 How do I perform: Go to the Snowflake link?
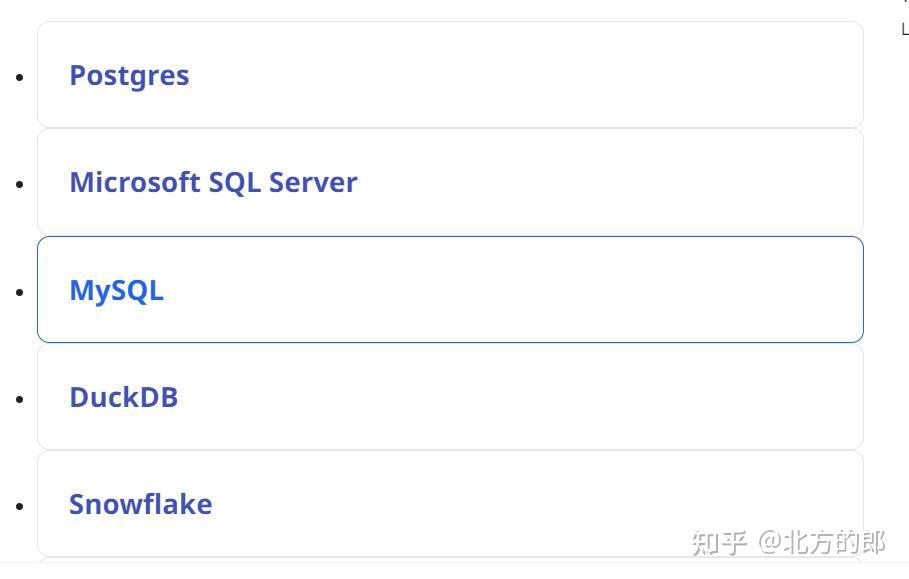(140, 505)
